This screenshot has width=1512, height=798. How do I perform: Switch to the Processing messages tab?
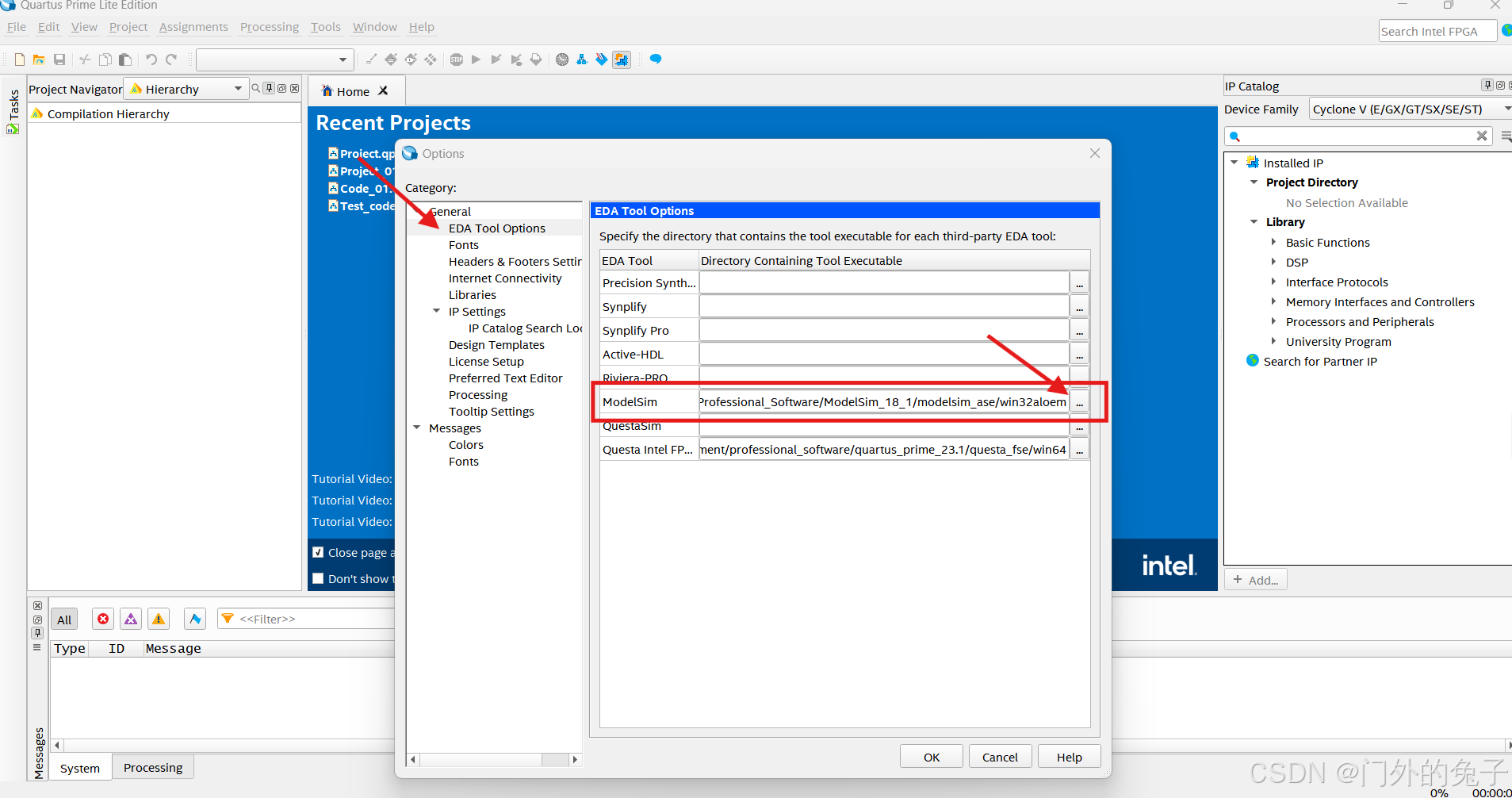pos(153,767)
